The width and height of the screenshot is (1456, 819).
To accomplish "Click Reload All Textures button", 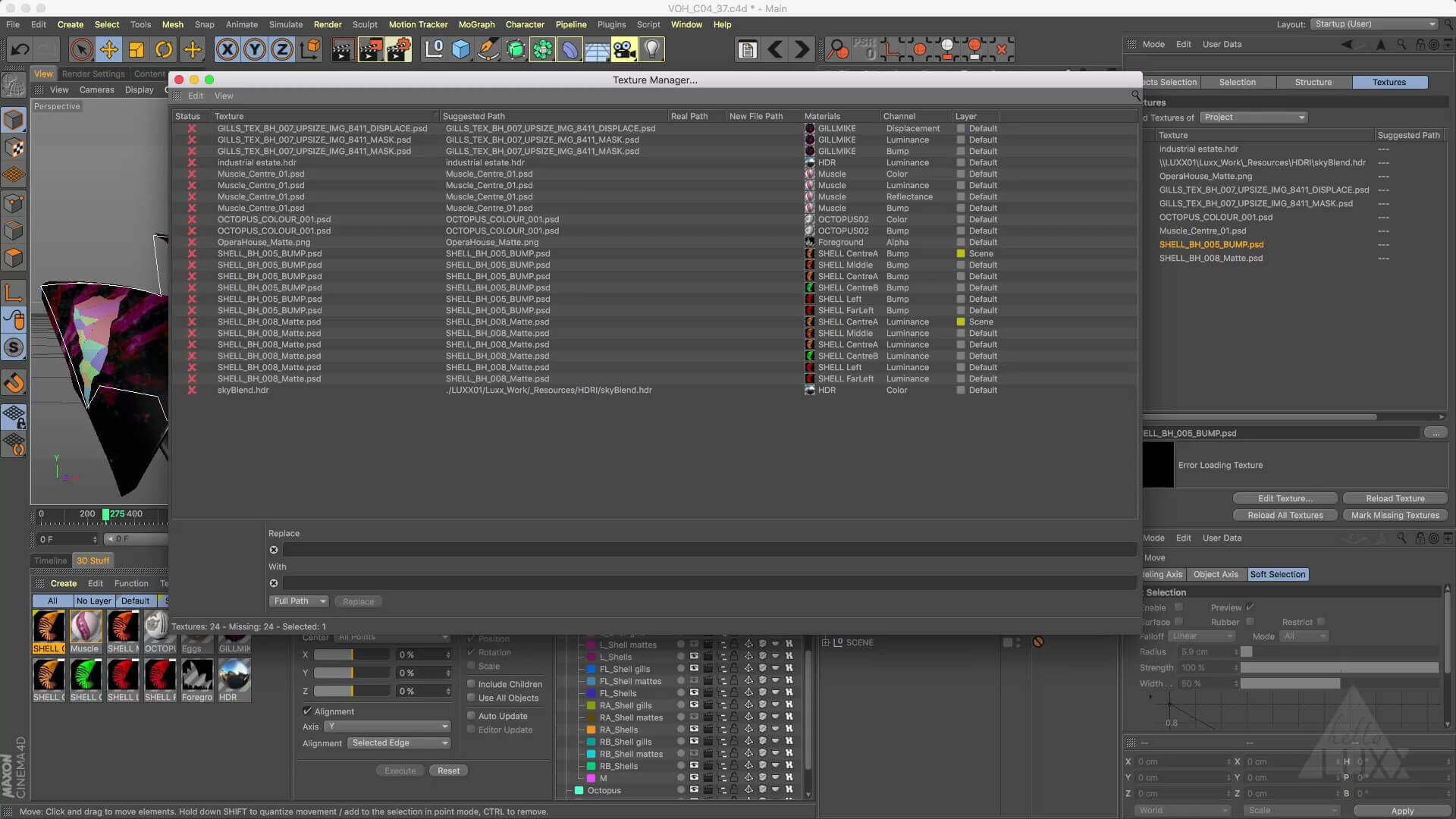I will pyautogui.click(x=1285, y=515).
